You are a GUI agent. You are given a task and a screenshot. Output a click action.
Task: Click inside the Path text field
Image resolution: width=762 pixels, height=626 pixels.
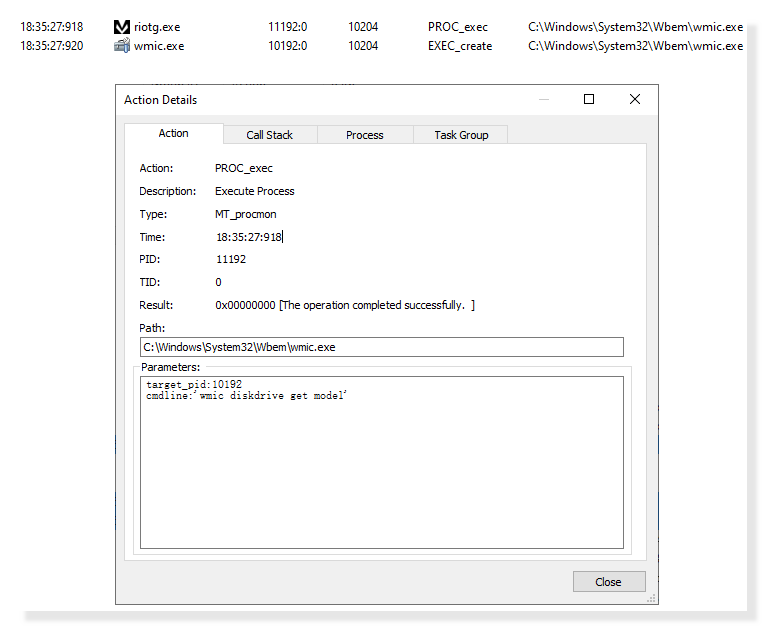coord(381,347)
